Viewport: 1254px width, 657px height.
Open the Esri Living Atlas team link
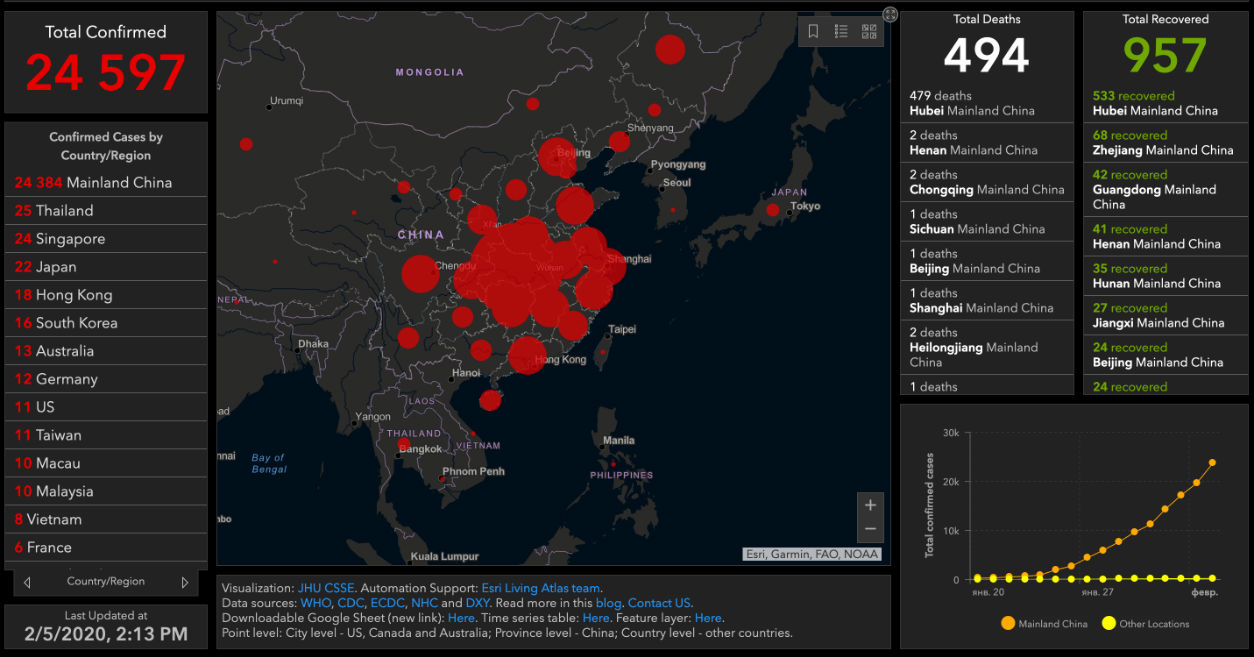543,588
